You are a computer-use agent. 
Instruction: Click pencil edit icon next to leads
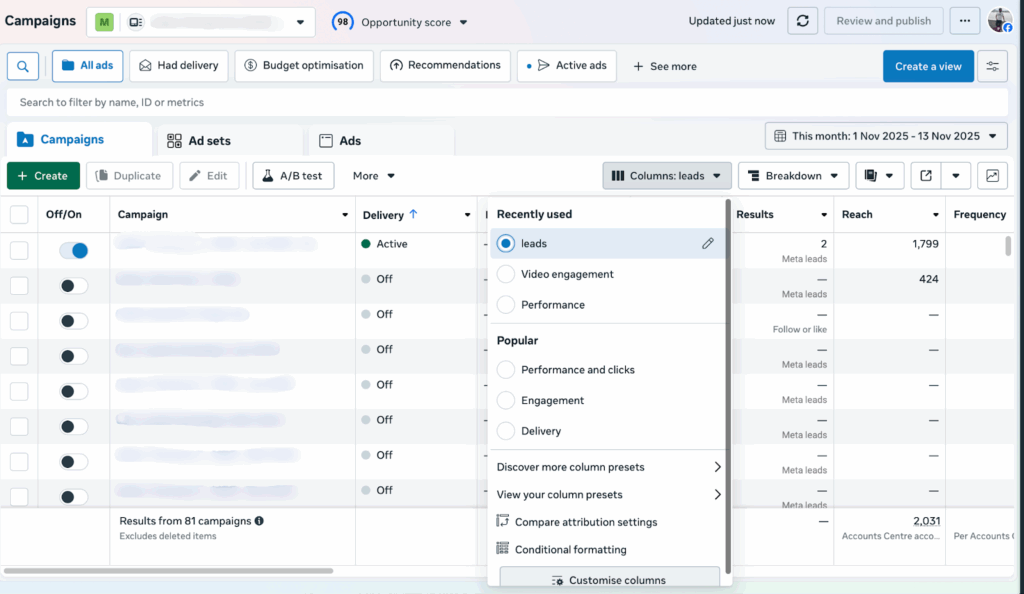(708, 243)
